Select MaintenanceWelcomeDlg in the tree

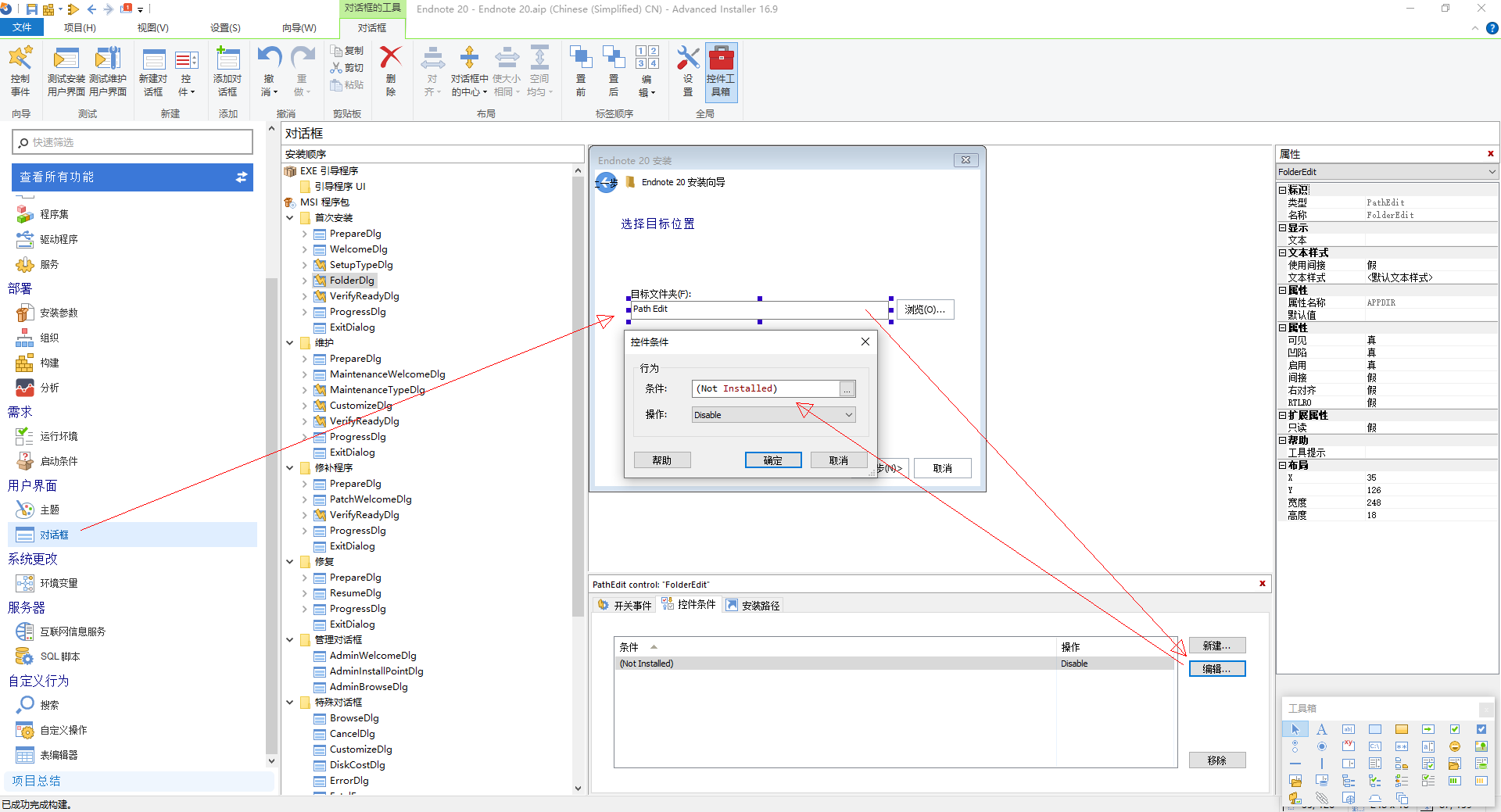387,374
